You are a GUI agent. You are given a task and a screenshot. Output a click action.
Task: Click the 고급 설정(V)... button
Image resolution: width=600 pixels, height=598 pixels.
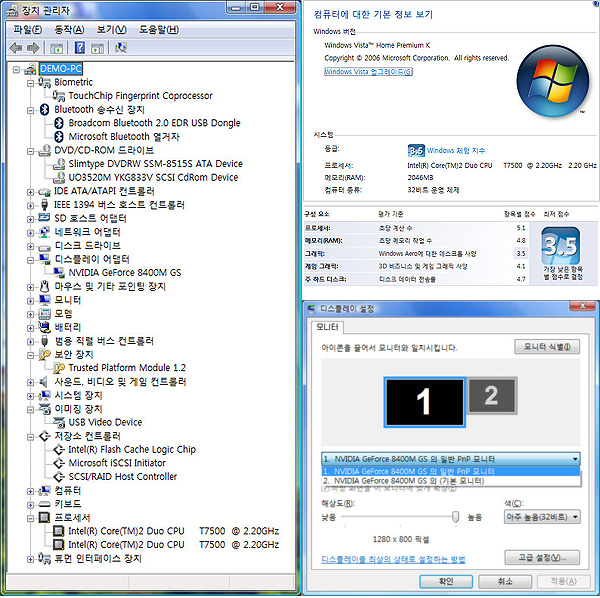542,558
